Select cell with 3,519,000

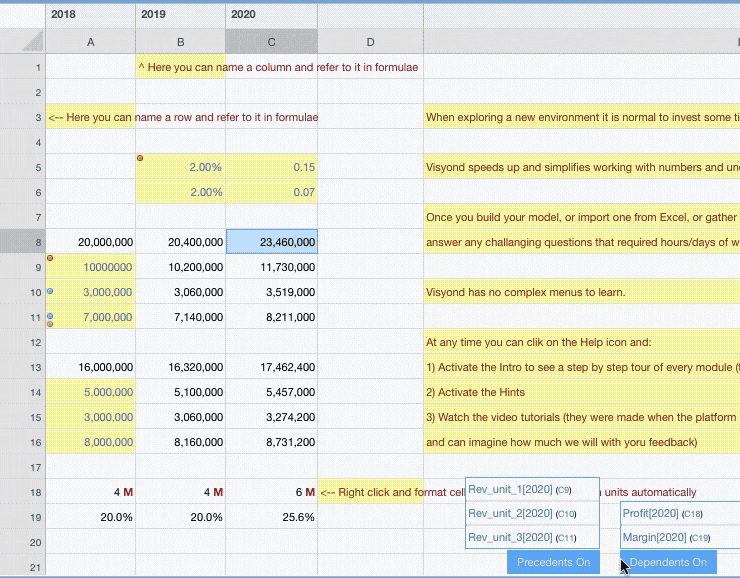pos(272,292)
